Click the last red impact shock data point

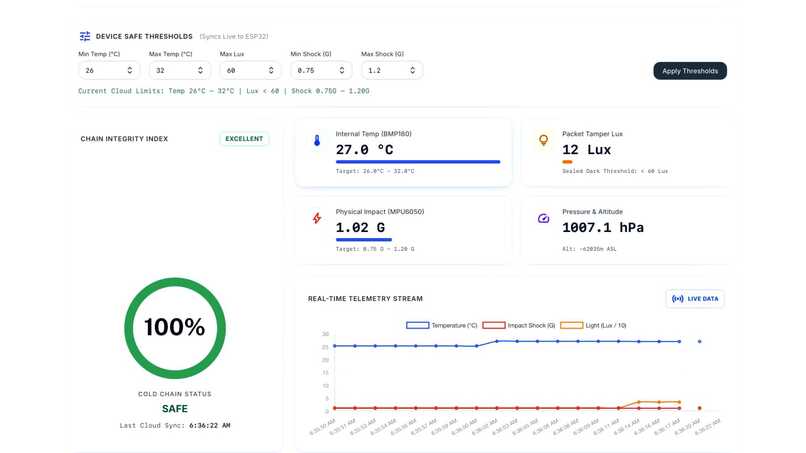pos(699,408)
